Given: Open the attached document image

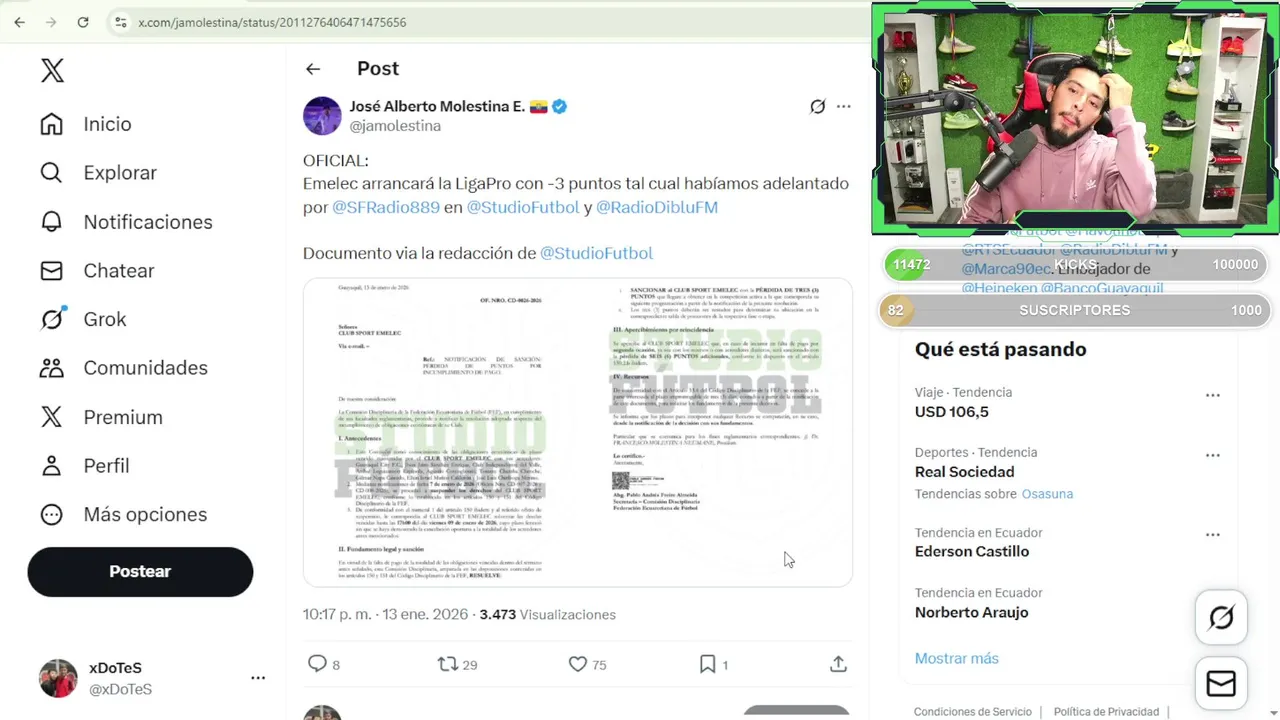Looking at the screenshot, I should [578, 432].
